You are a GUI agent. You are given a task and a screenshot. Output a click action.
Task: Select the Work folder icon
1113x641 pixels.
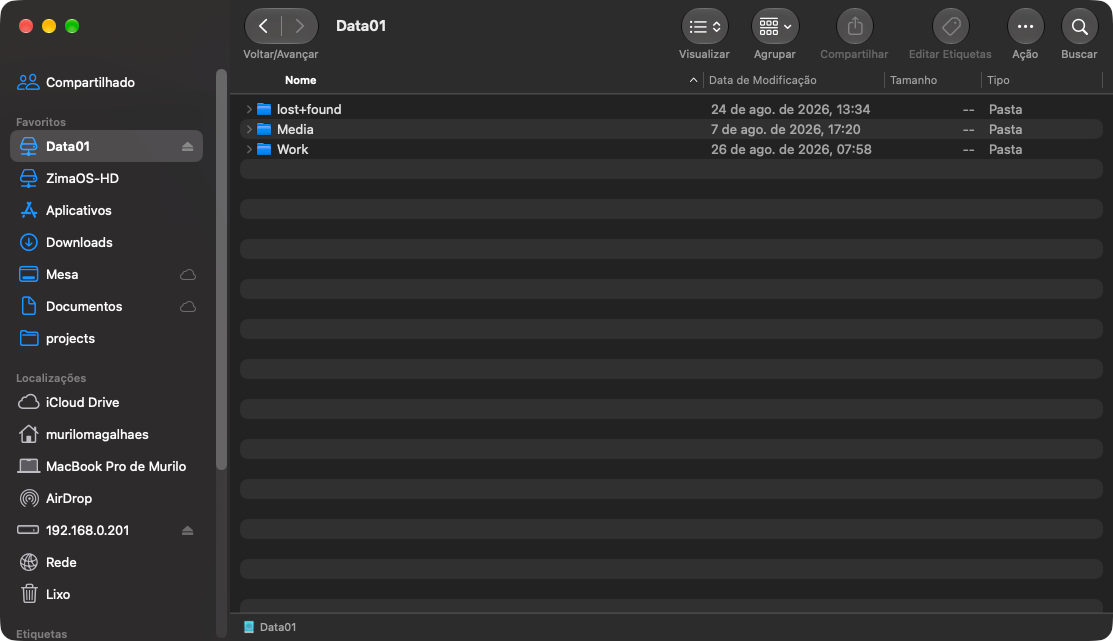point(264,149)
